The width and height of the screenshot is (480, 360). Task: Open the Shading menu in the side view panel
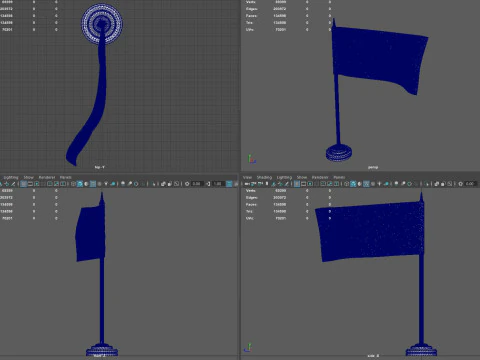264,177
